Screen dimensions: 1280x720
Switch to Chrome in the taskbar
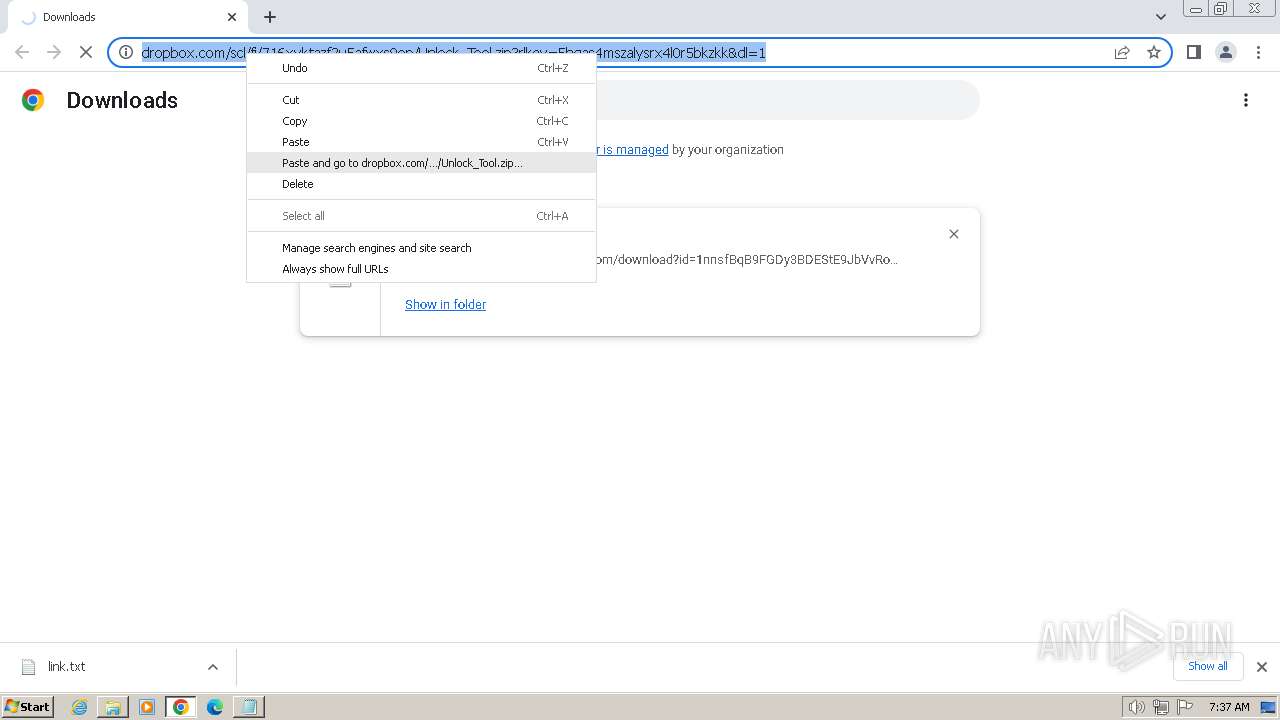pyautogui.click(x=181, y=707)
